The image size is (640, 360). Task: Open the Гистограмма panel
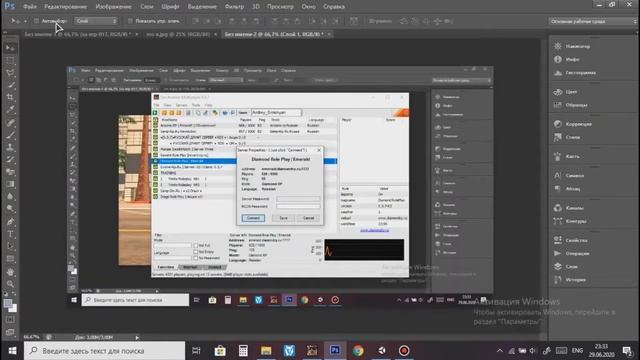click(575, 73)
